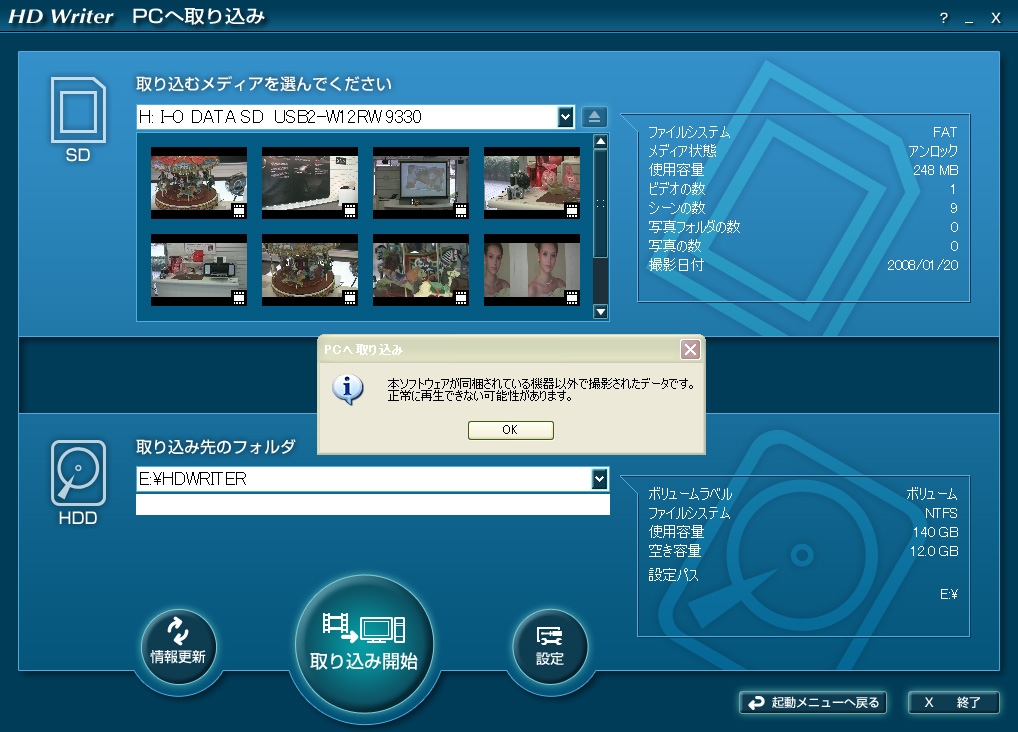
Task: Click the シーンの数 9 row
Action: tap(803, 208)
